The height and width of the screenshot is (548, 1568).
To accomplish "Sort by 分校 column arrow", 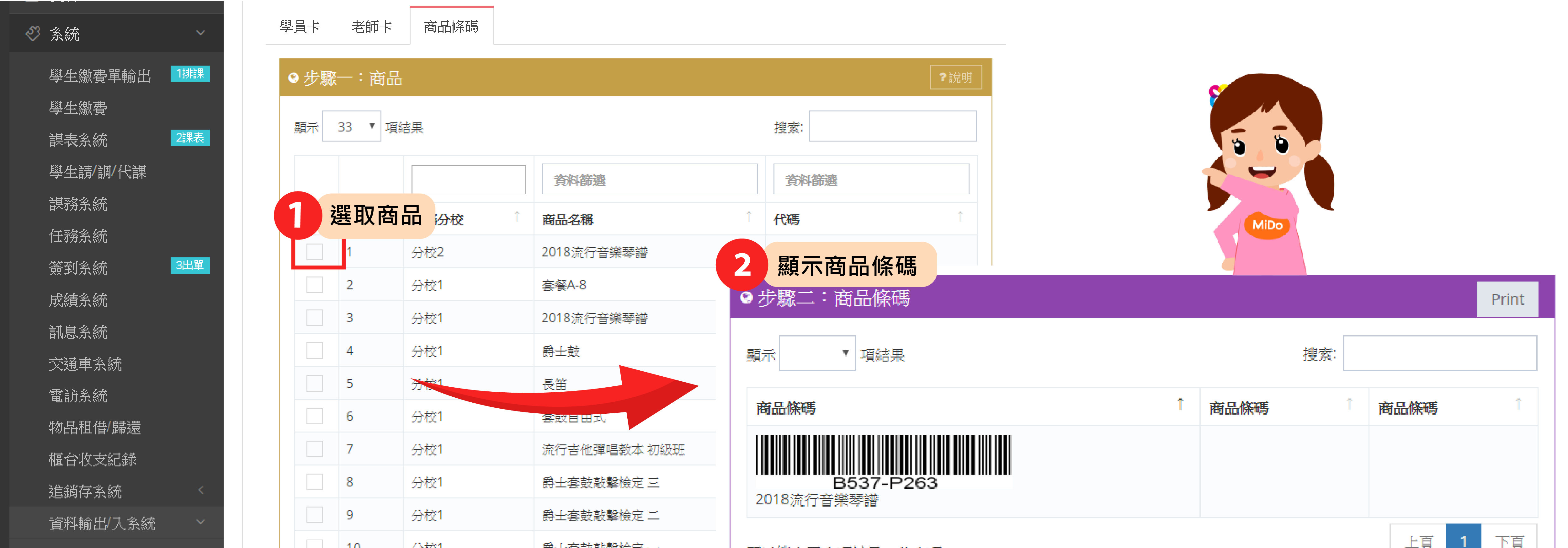I will tap(517, 217).
